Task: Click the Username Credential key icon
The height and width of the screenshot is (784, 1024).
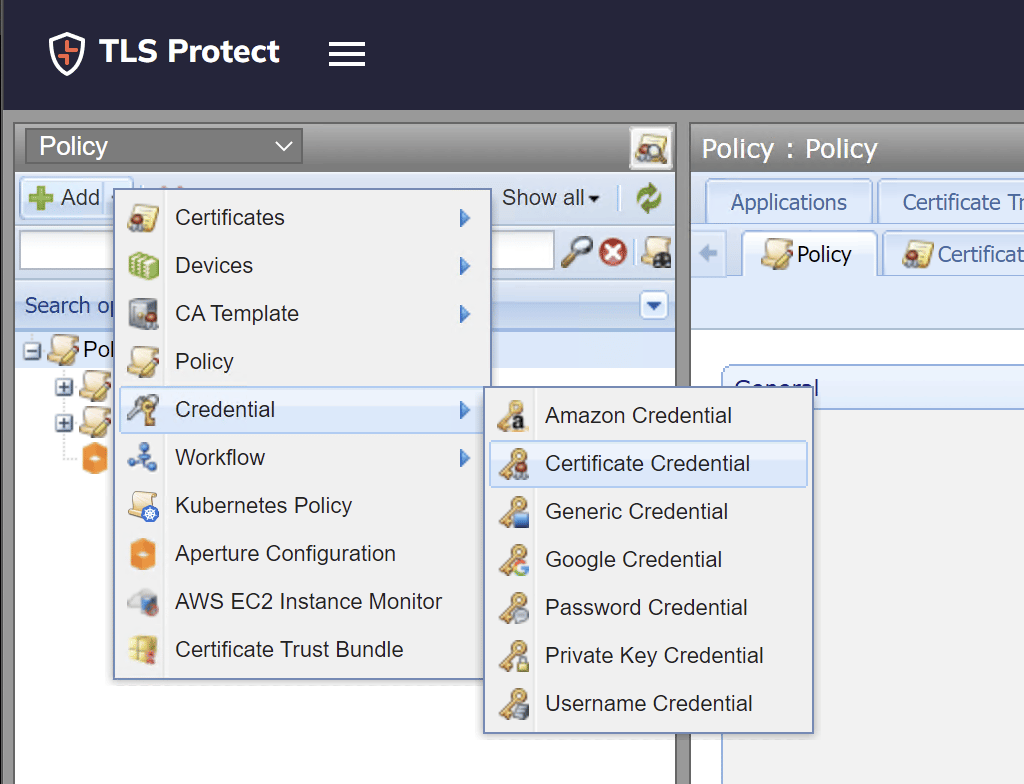Action: click(514, 704)
